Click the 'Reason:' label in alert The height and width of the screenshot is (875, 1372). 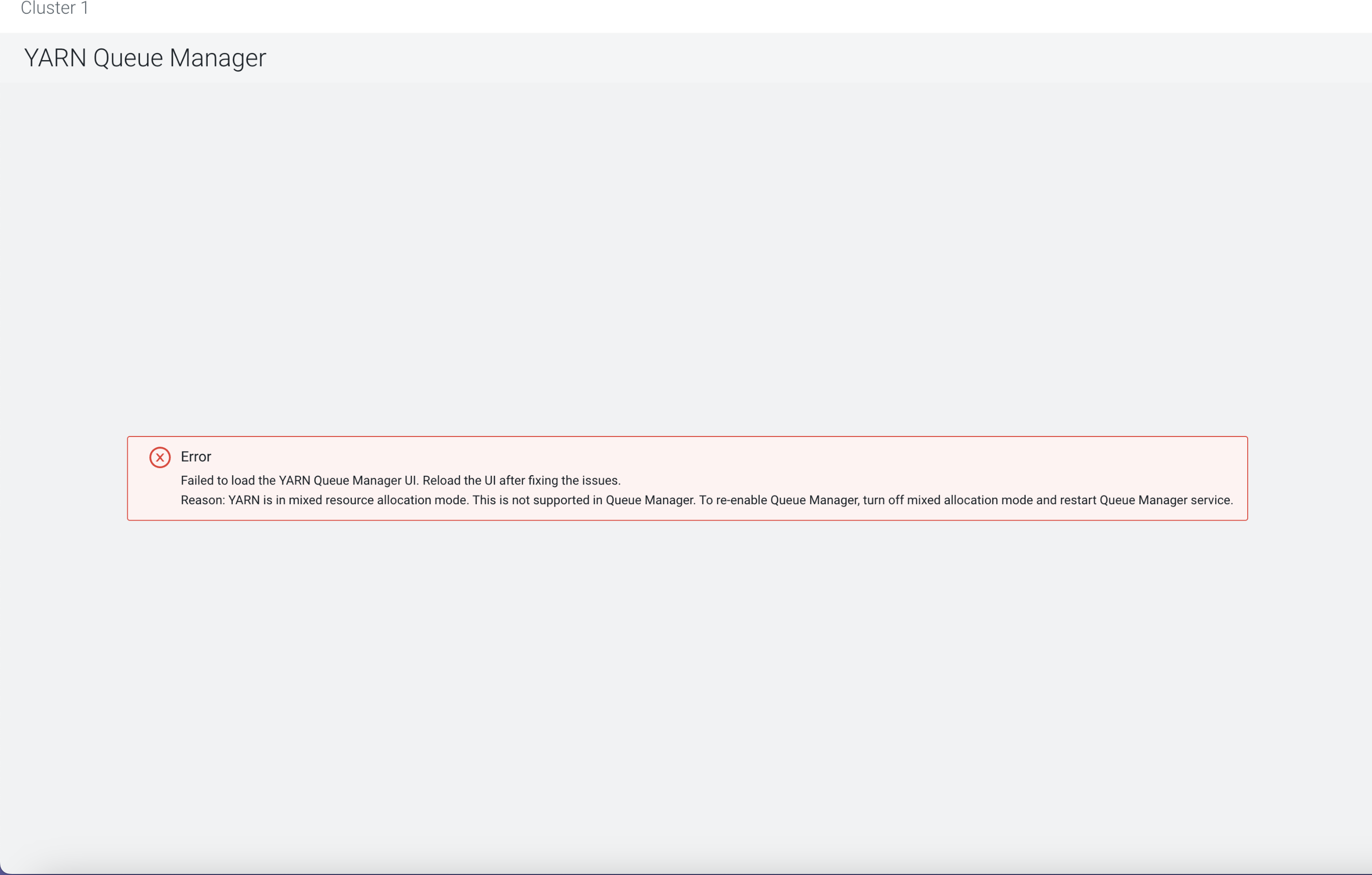(x=203, y=500)
